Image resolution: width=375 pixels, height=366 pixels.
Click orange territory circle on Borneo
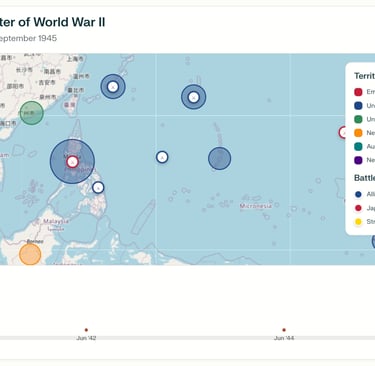coord(30,254)
